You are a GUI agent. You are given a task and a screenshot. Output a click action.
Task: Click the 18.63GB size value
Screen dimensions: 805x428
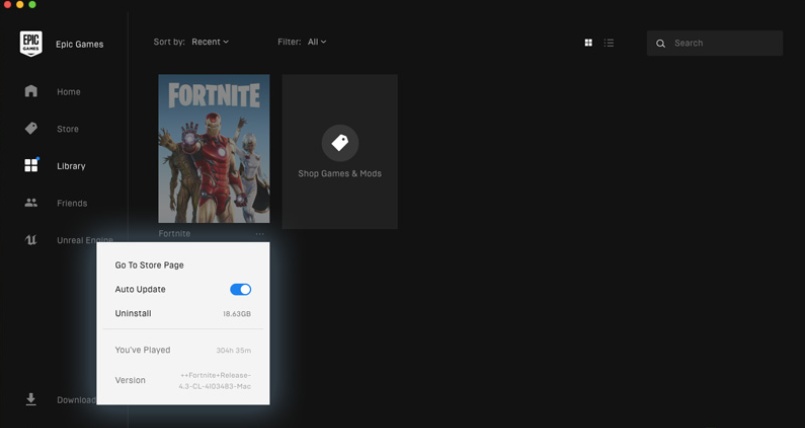click(237, 314)
